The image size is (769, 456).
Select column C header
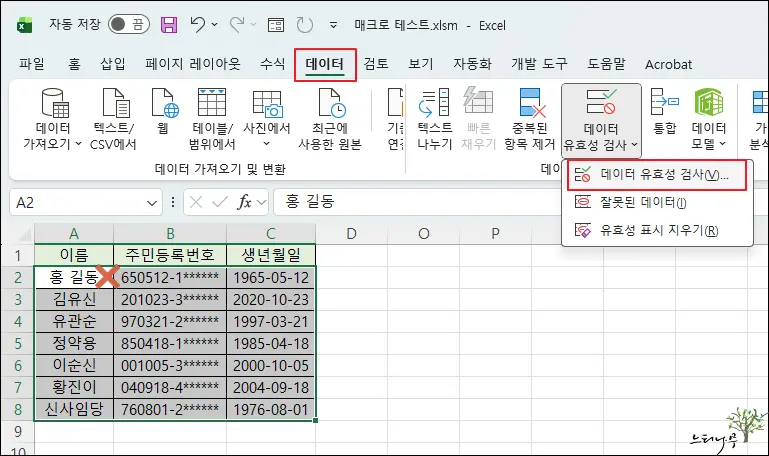[x=271, y=234]
